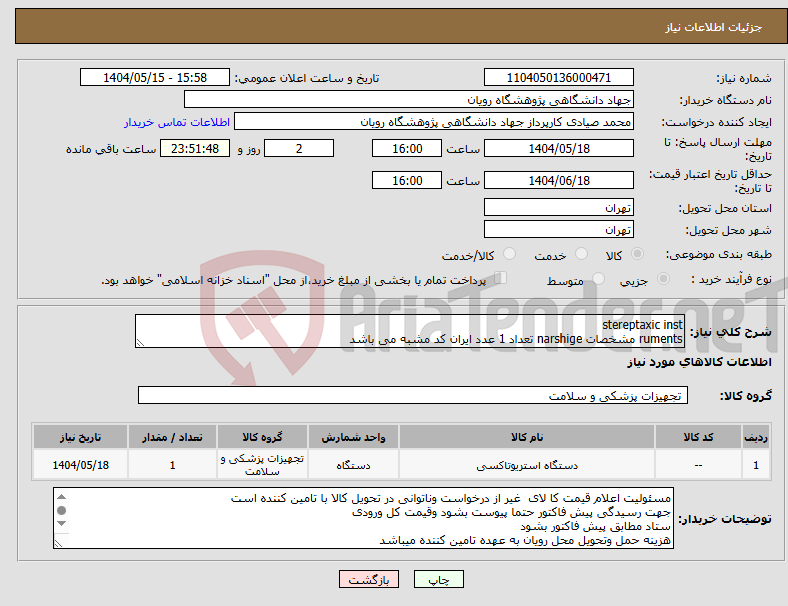Select the کالا/خدمت radio button
The height and width of the screenshot is (606, 788).
510,254
